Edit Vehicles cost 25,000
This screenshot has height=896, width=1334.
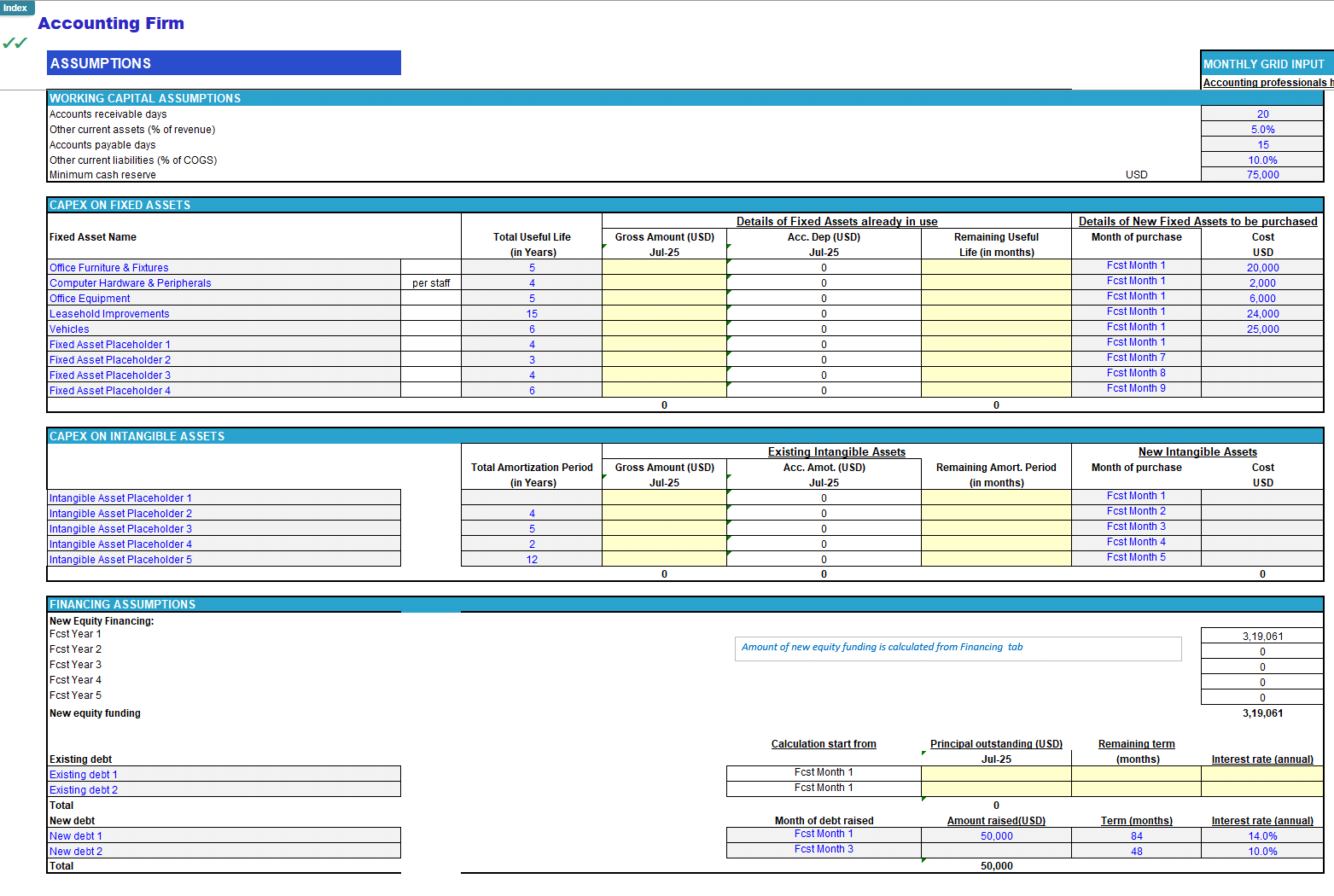(1262, 329)
